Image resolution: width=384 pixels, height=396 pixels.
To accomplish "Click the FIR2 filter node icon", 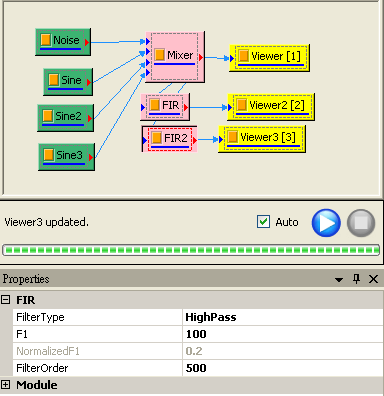I will 157,137.
